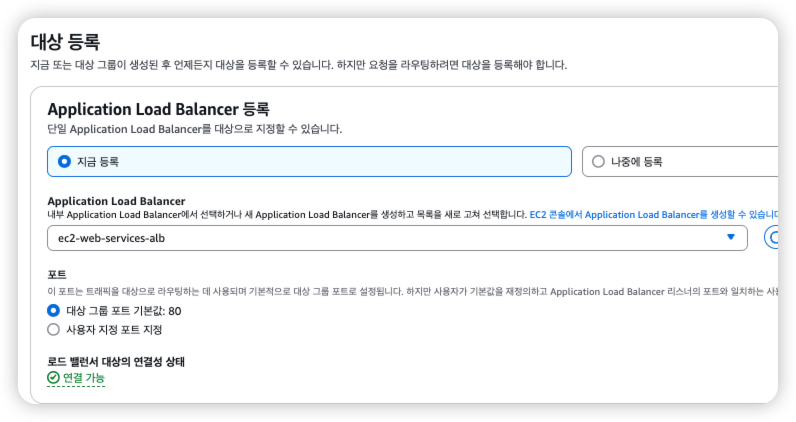The height and width of the screenshot is (422, 796).
Task: Click the '로드 밸런서 대상의 연결성 상태' label
Action: [116, 362]
